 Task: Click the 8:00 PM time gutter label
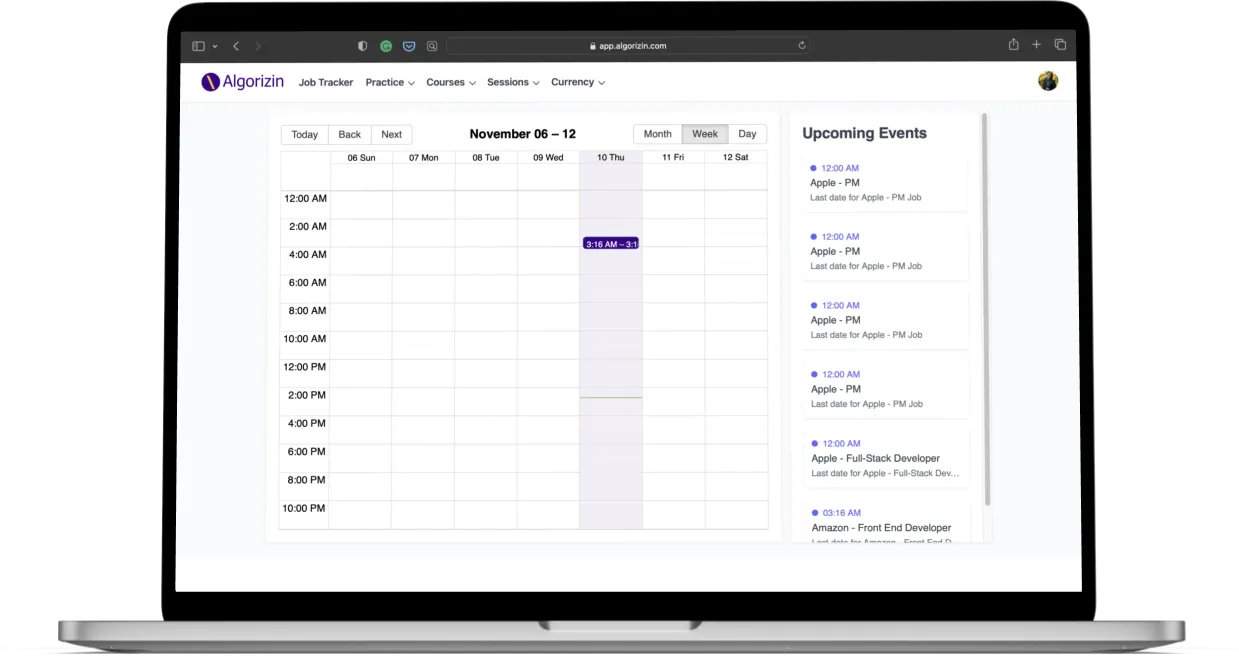click(307, 480)
